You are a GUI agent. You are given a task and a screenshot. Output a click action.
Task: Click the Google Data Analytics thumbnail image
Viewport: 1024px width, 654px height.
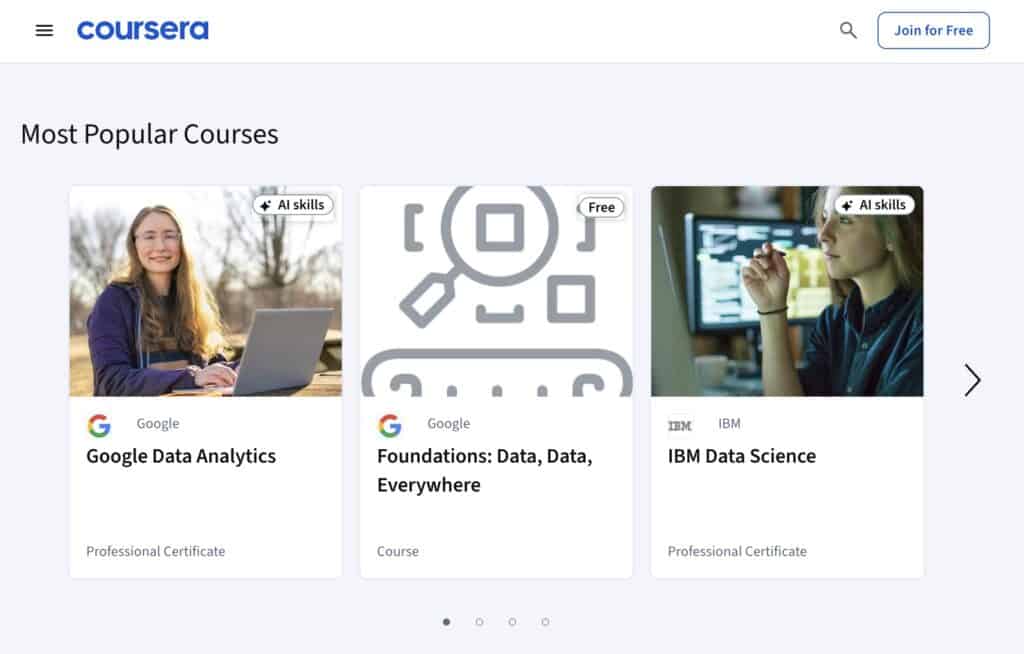coord(205,300)
